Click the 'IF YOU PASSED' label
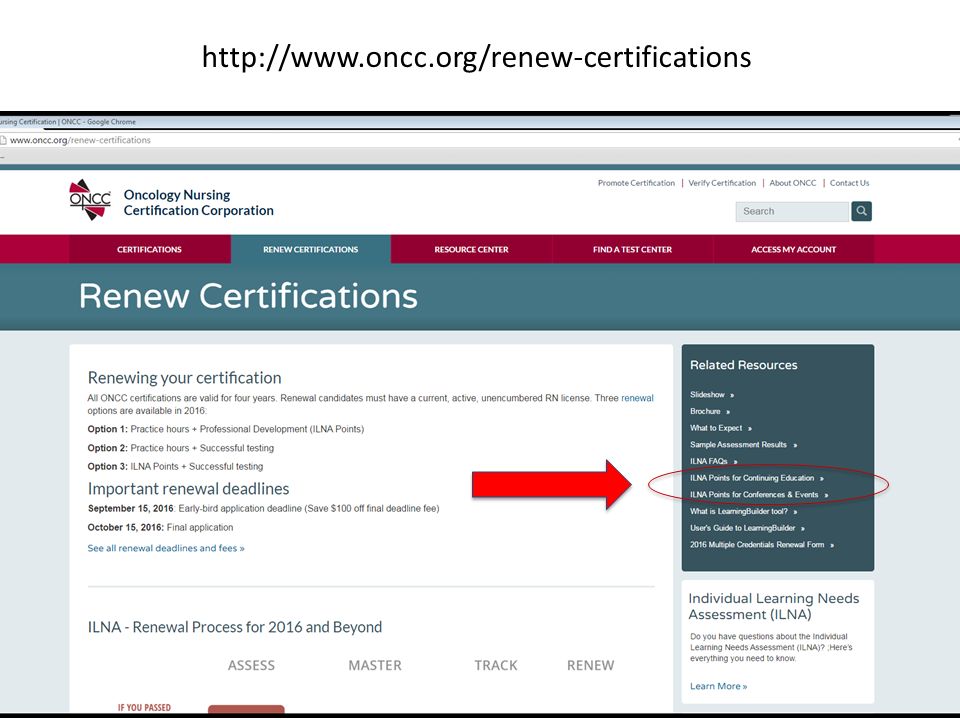 (144, 708)
